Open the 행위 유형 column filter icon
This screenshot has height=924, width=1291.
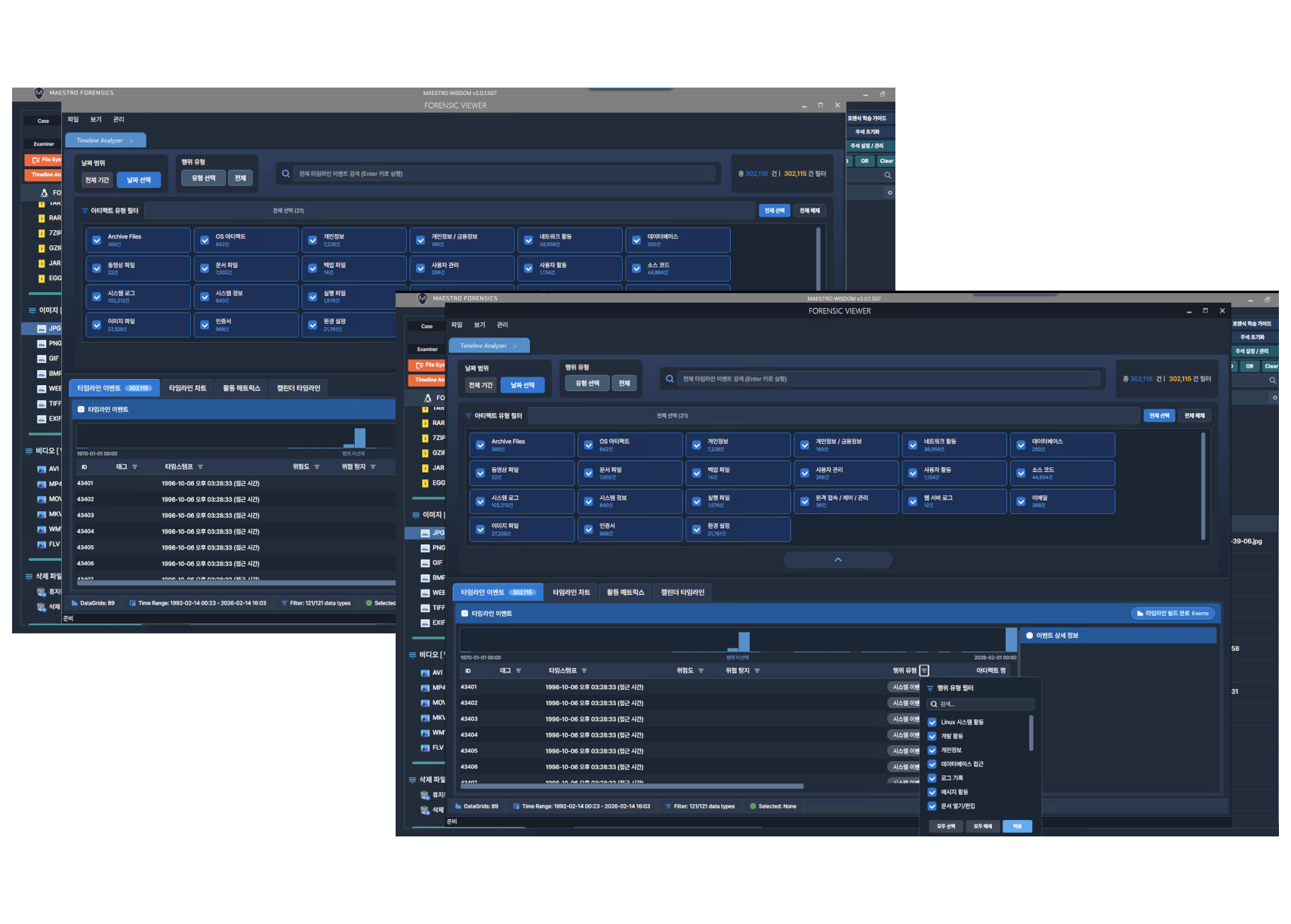click(x=924, y=670)
